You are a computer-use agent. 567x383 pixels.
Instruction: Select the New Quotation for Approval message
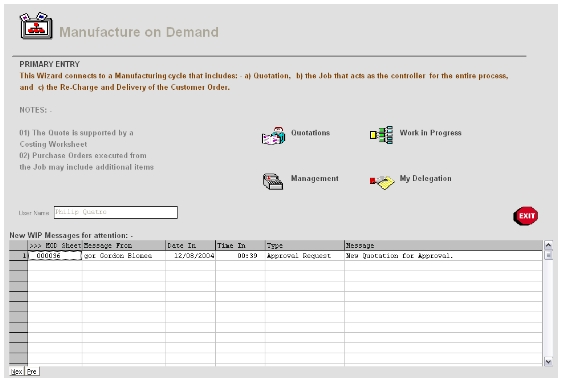[443, 256]
